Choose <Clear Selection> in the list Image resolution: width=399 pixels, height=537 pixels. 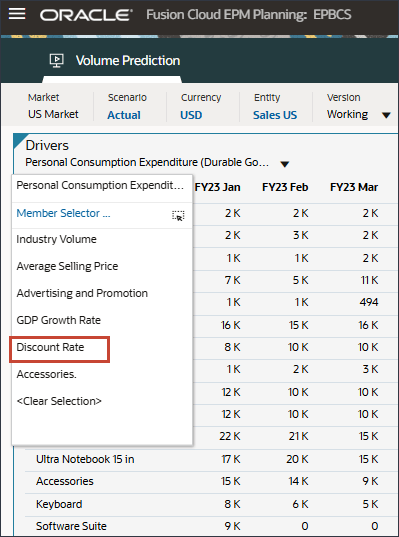[x=59, y=401]
